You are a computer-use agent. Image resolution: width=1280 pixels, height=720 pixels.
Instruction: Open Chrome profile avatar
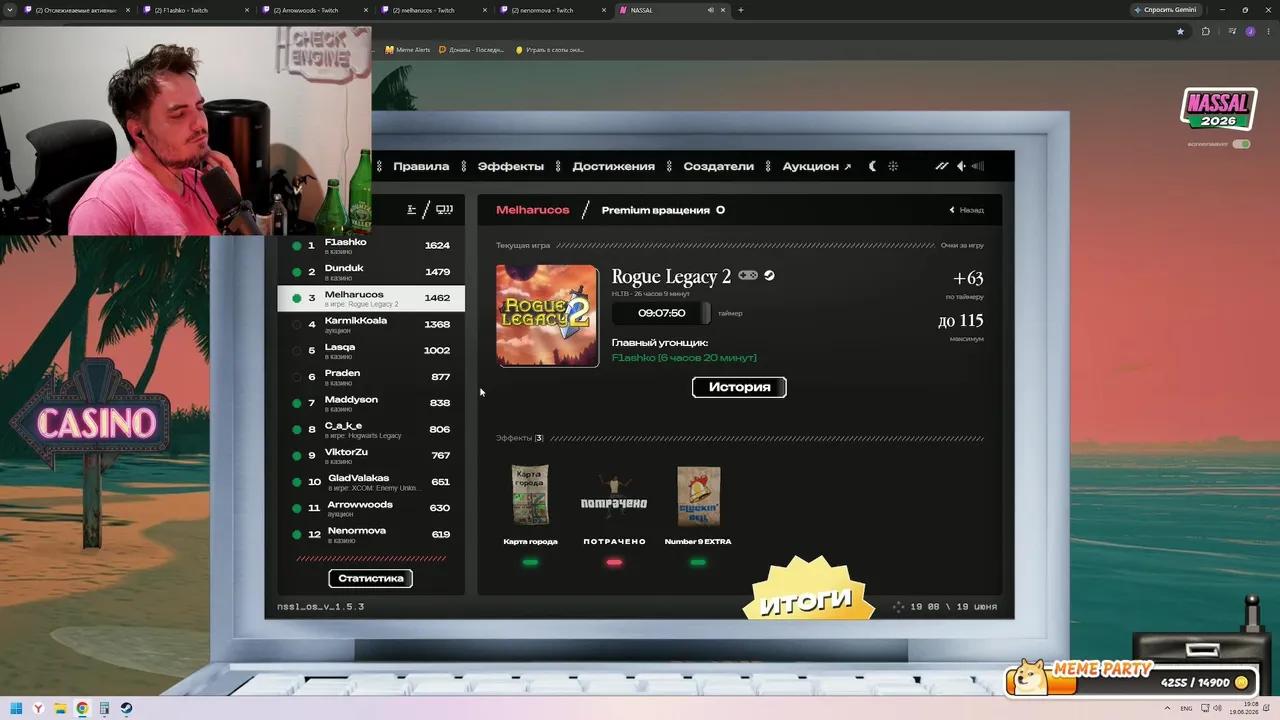[x=1250, y=31]
